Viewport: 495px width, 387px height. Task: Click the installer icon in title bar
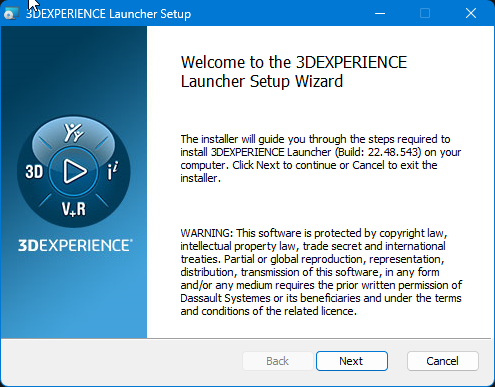pyautogui.click(x=11, y=13)
